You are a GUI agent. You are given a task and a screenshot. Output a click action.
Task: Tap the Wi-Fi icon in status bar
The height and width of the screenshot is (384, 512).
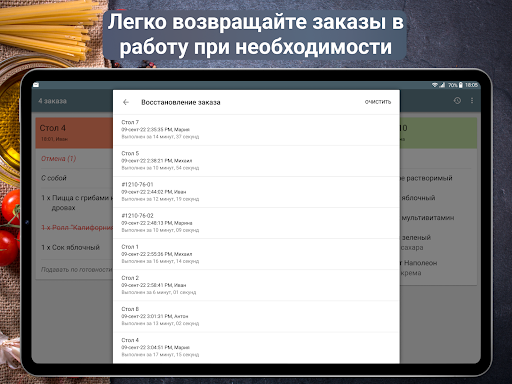click(x=435, y=85)
